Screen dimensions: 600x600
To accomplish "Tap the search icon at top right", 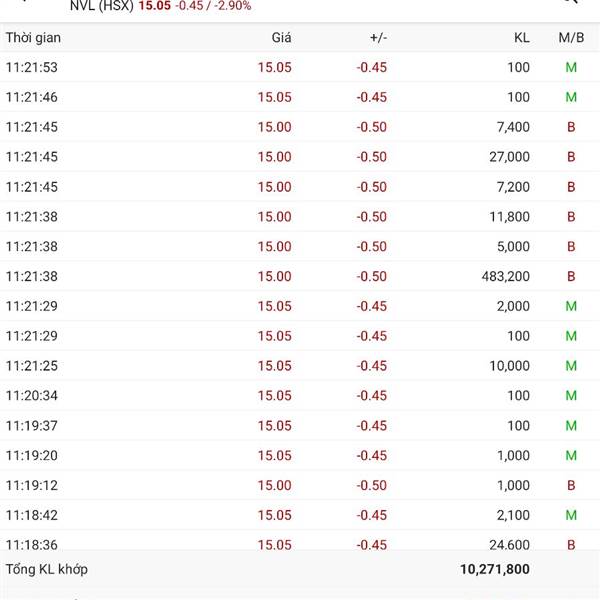I will tap(570, 3).
